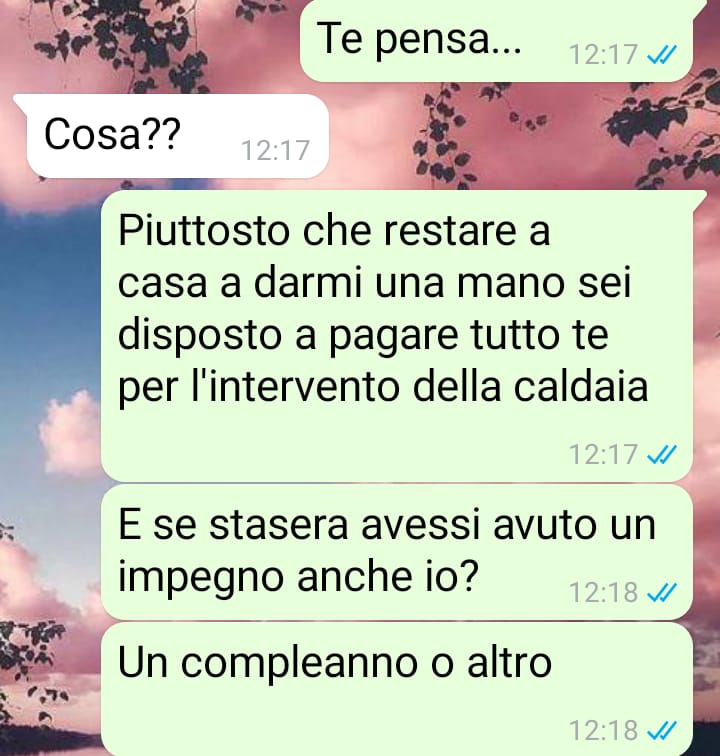Click the word "impegno" in the sent message

[x=201, y=578]
